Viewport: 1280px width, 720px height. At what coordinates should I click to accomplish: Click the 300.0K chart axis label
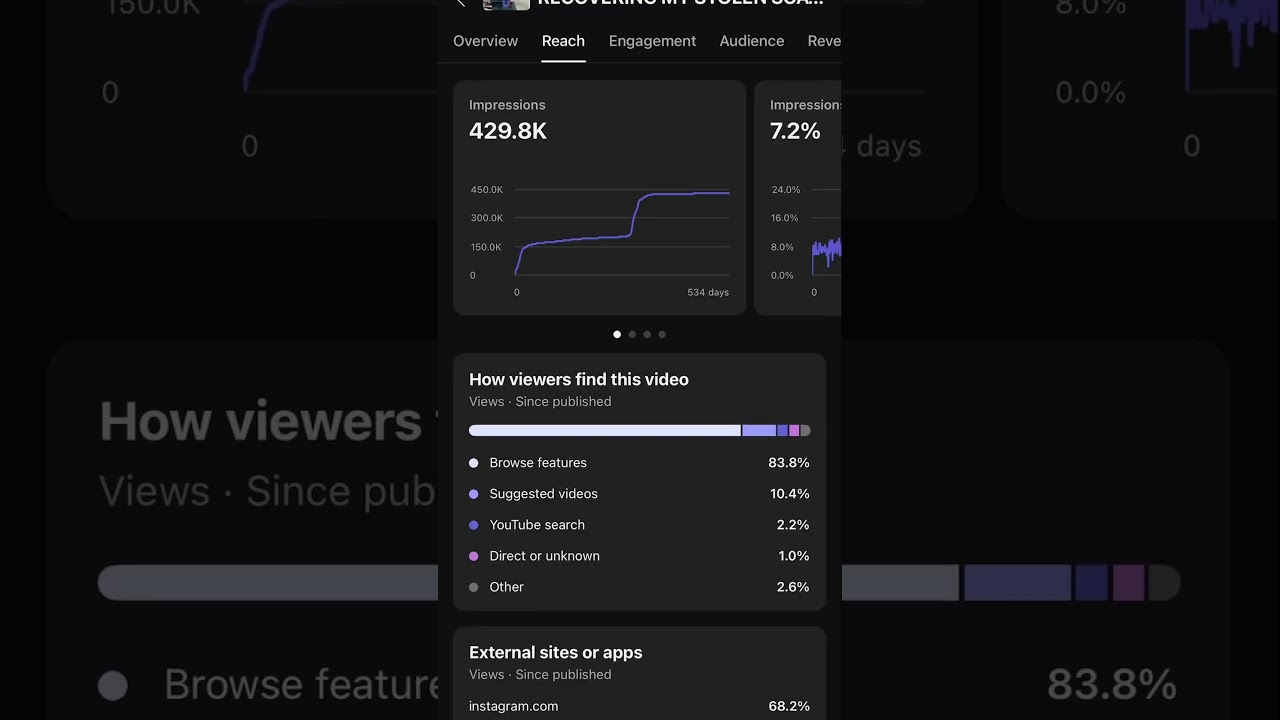point(487,218)
